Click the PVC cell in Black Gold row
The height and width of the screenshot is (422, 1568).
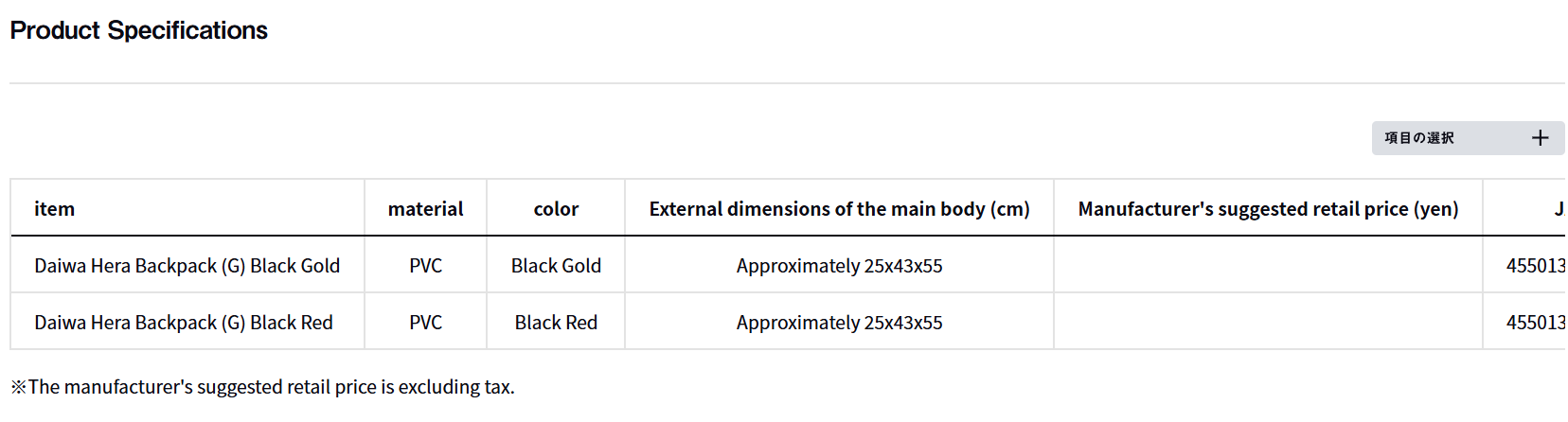[425, 266]
